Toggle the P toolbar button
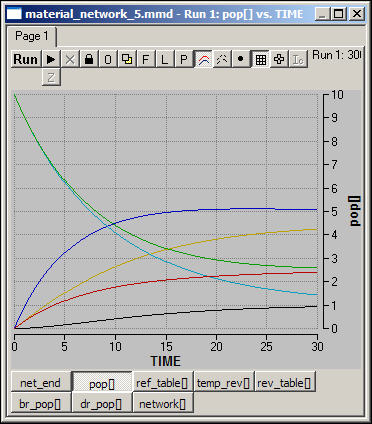The height and width of the screenshot is (424, 372). point(184,59)
